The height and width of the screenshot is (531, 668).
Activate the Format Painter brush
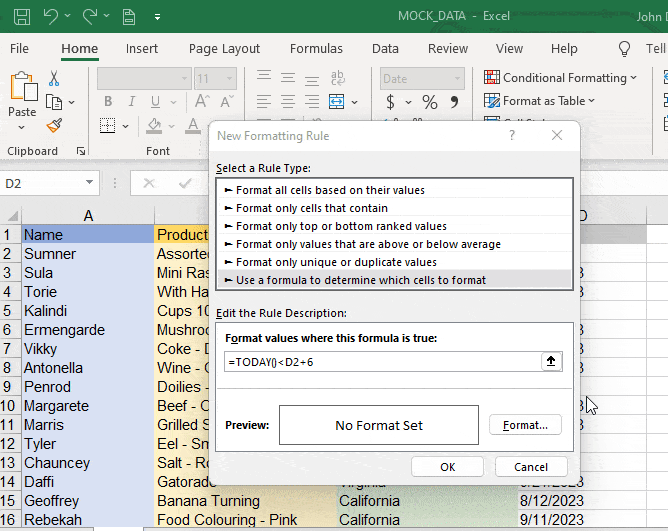pyautogui.click(x=55, y=126)
